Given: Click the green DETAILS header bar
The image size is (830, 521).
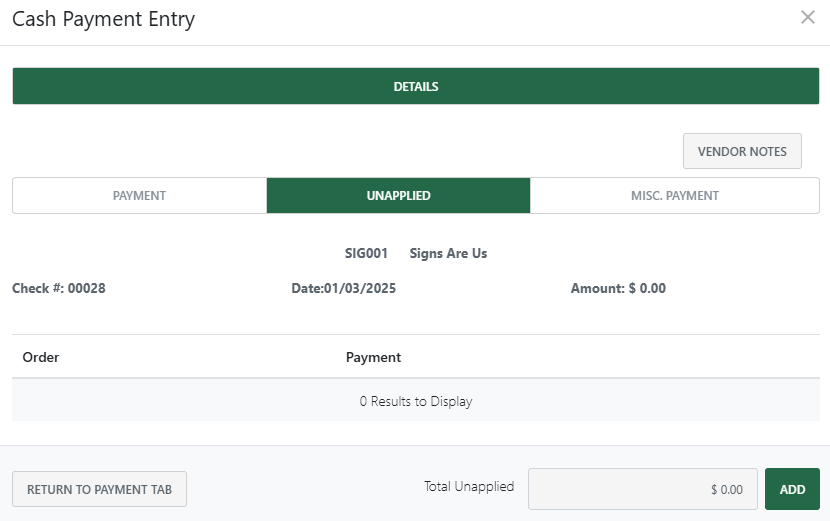Looking at the screenshot, I should [x=416, y=86].
